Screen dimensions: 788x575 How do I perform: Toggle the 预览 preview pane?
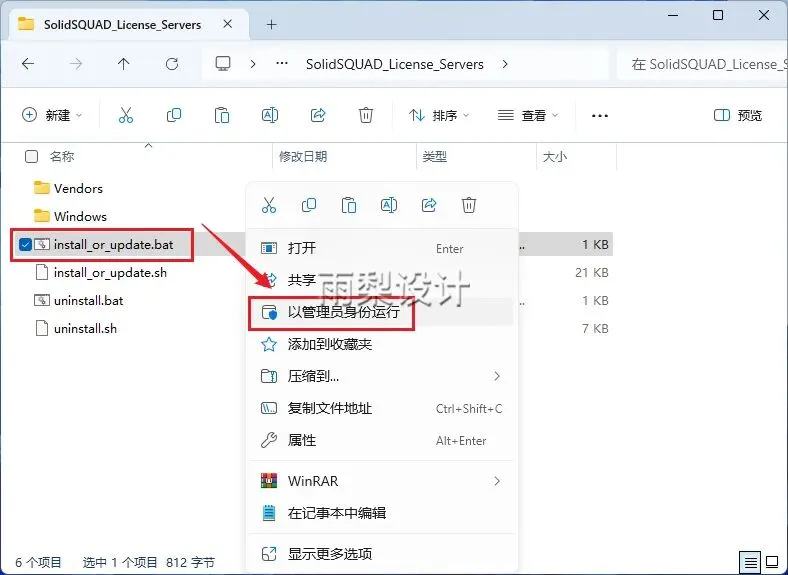(738, 116)
